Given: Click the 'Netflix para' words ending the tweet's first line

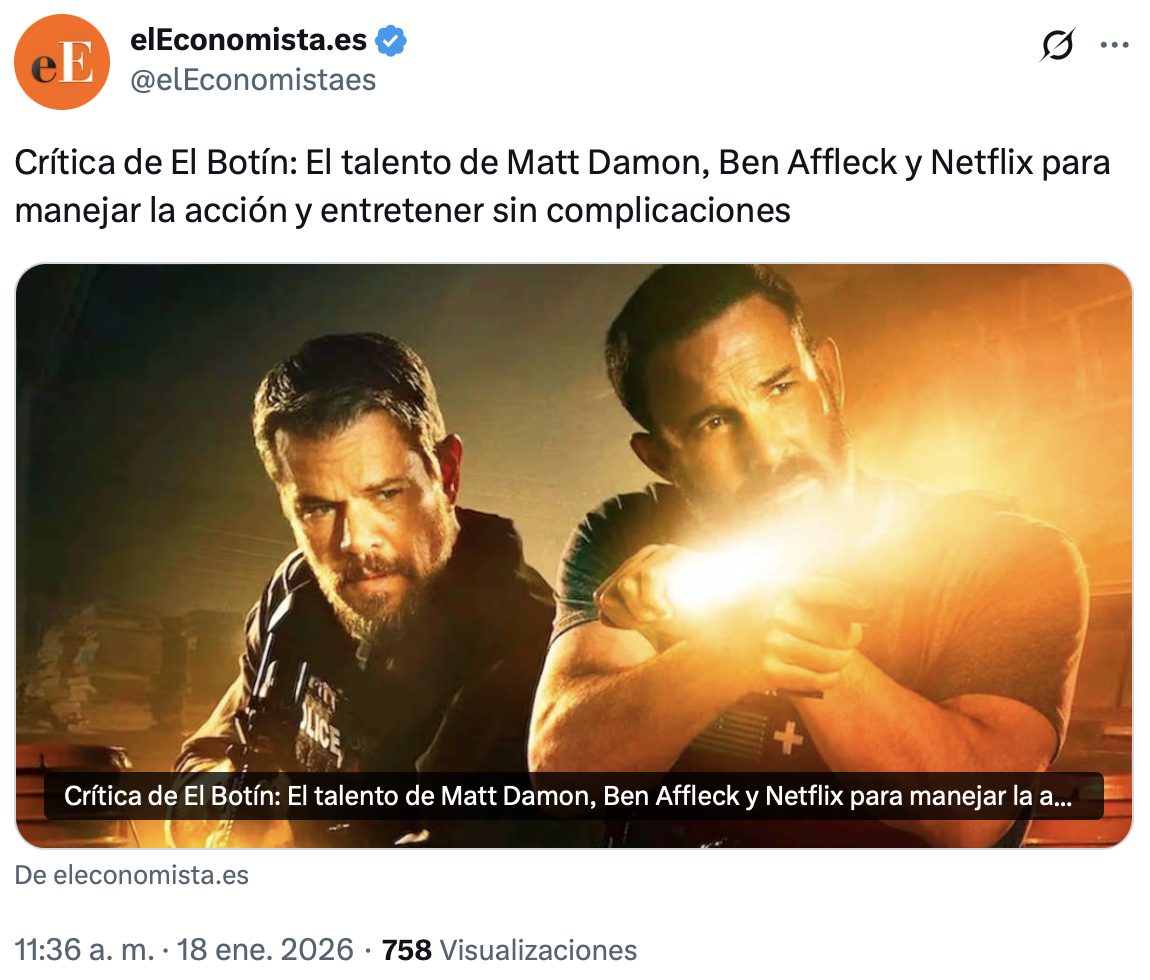Looking at the screenshot, I should [1020, 163].
